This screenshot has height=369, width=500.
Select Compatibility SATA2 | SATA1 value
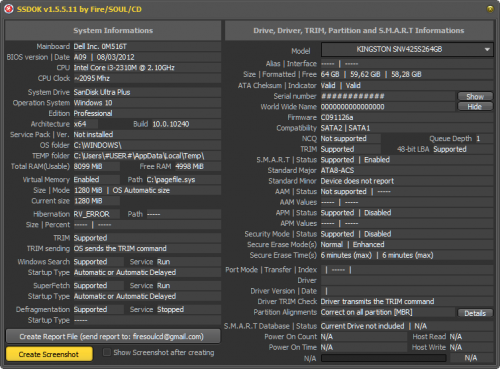345,128
